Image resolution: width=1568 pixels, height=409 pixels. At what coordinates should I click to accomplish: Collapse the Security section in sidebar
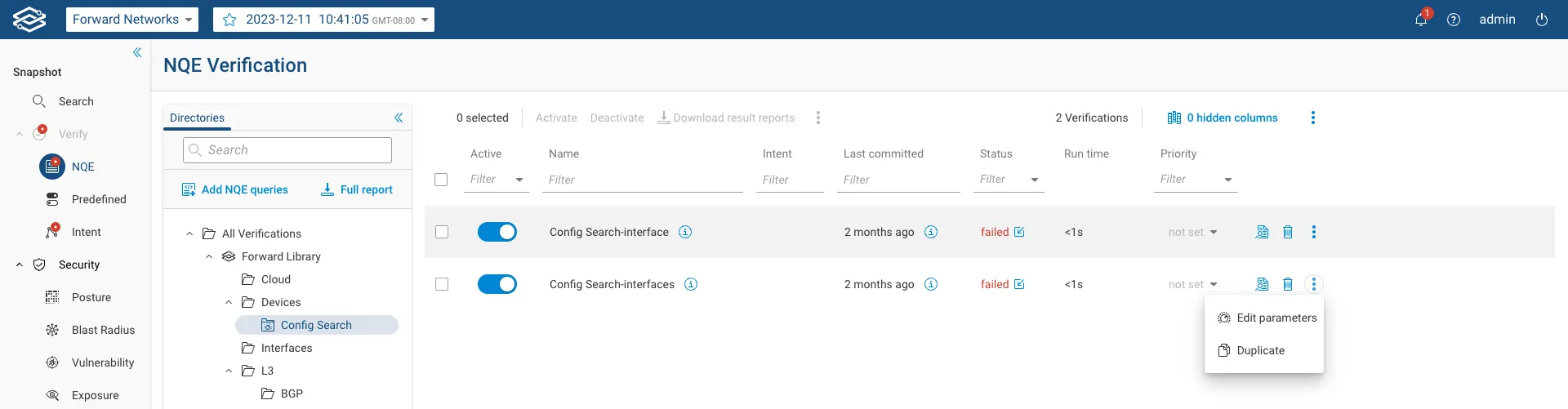pos(20,265)
